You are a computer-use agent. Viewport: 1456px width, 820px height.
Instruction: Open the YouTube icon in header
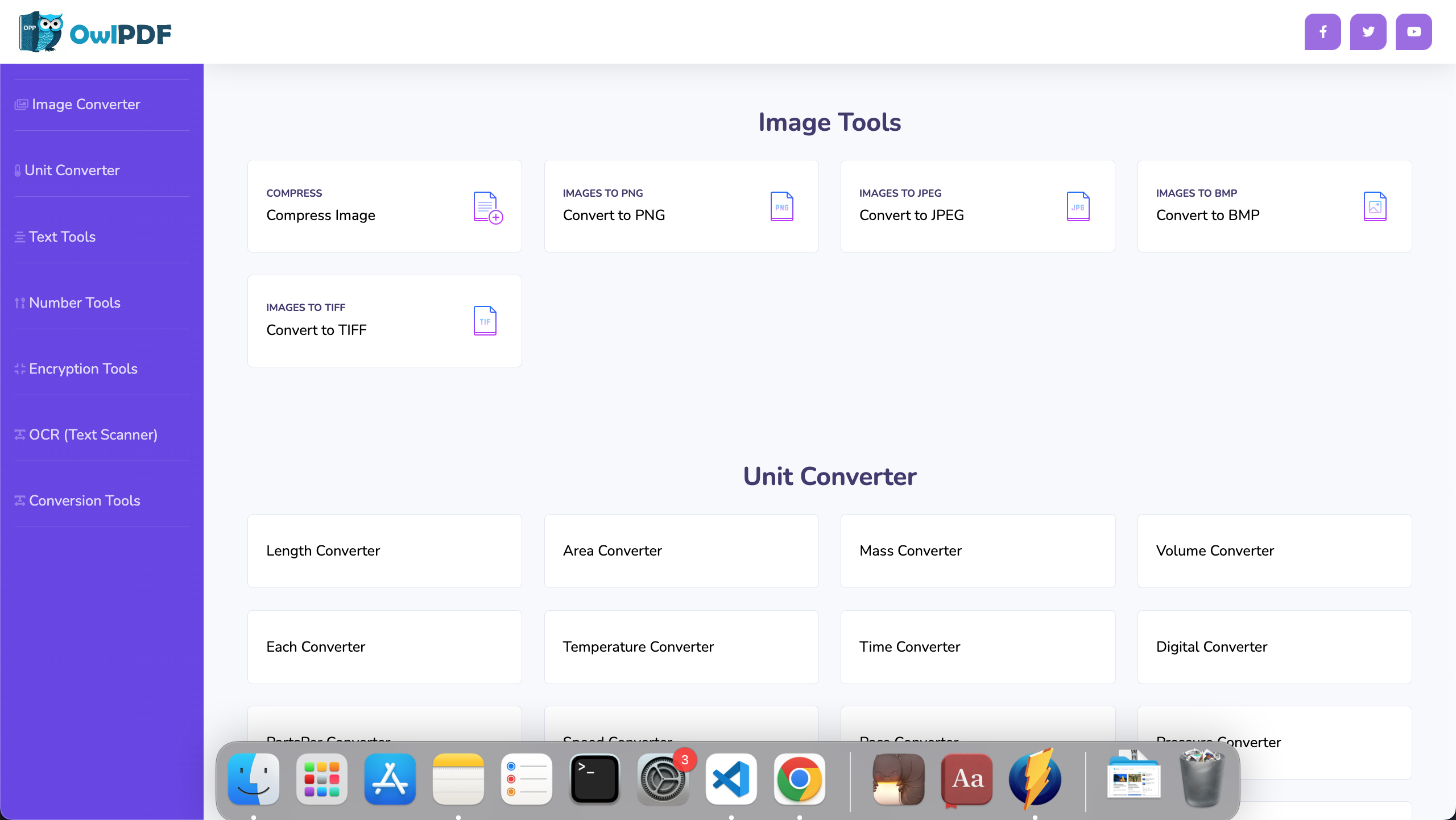(1413, 32)
